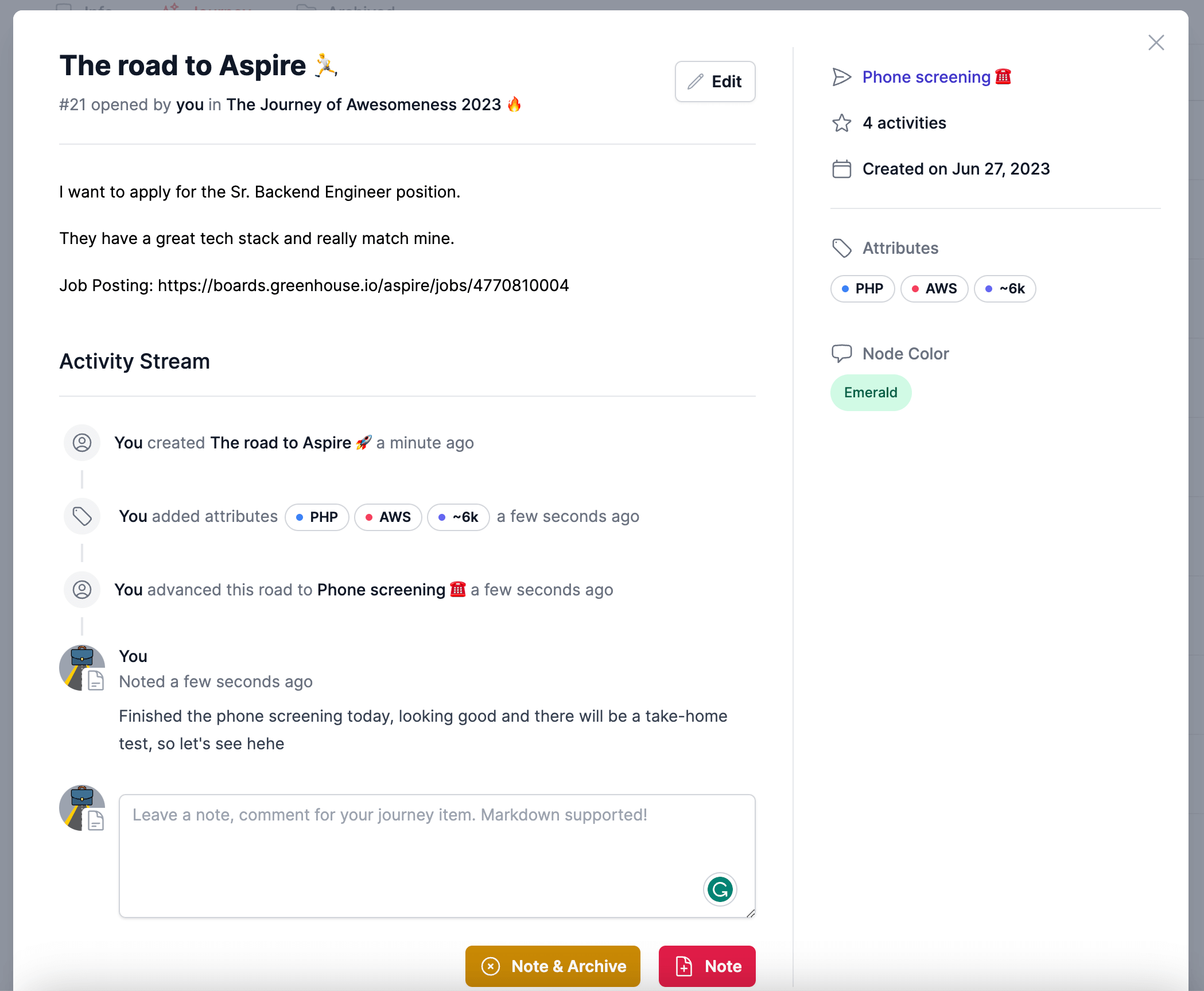Click the red Note button
This screenshot has width=1204, height=991.
(707, 966)
